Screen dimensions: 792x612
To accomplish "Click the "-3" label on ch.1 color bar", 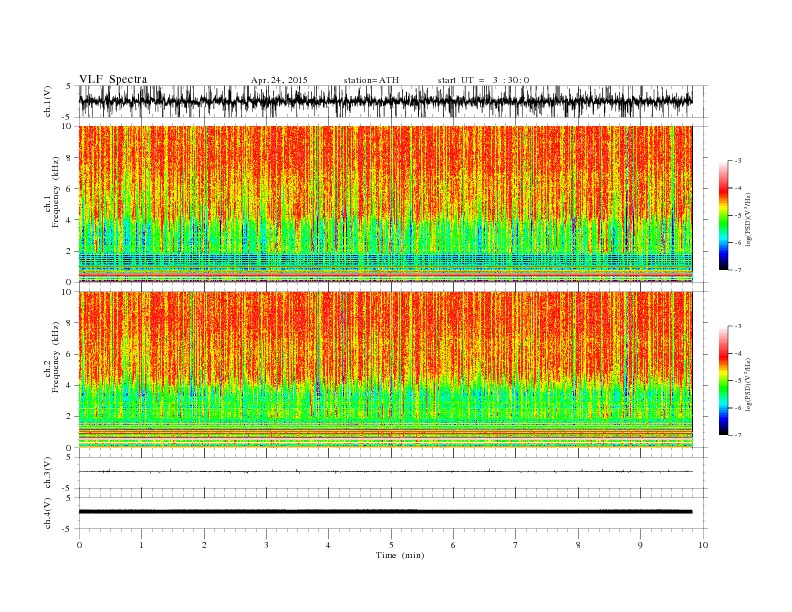I will point(737,161).
